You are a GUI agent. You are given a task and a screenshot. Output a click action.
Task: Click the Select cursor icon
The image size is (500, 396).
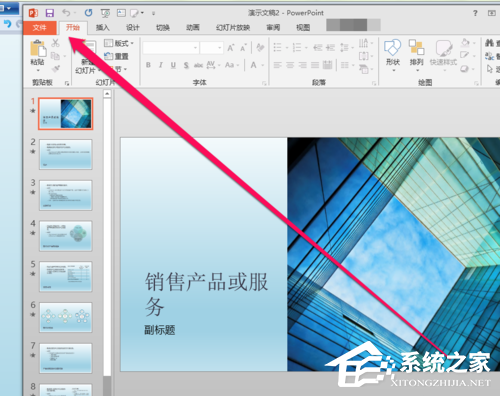(489, 69)
